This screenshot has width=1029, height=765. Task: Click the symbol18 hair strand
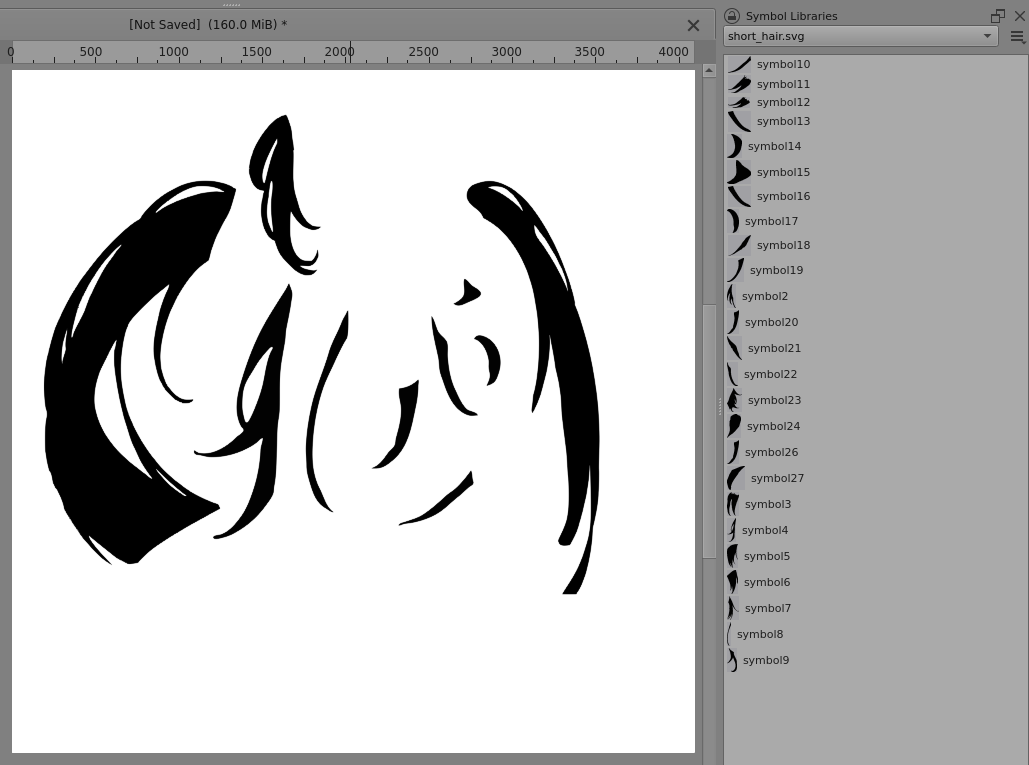pos(739,245)
